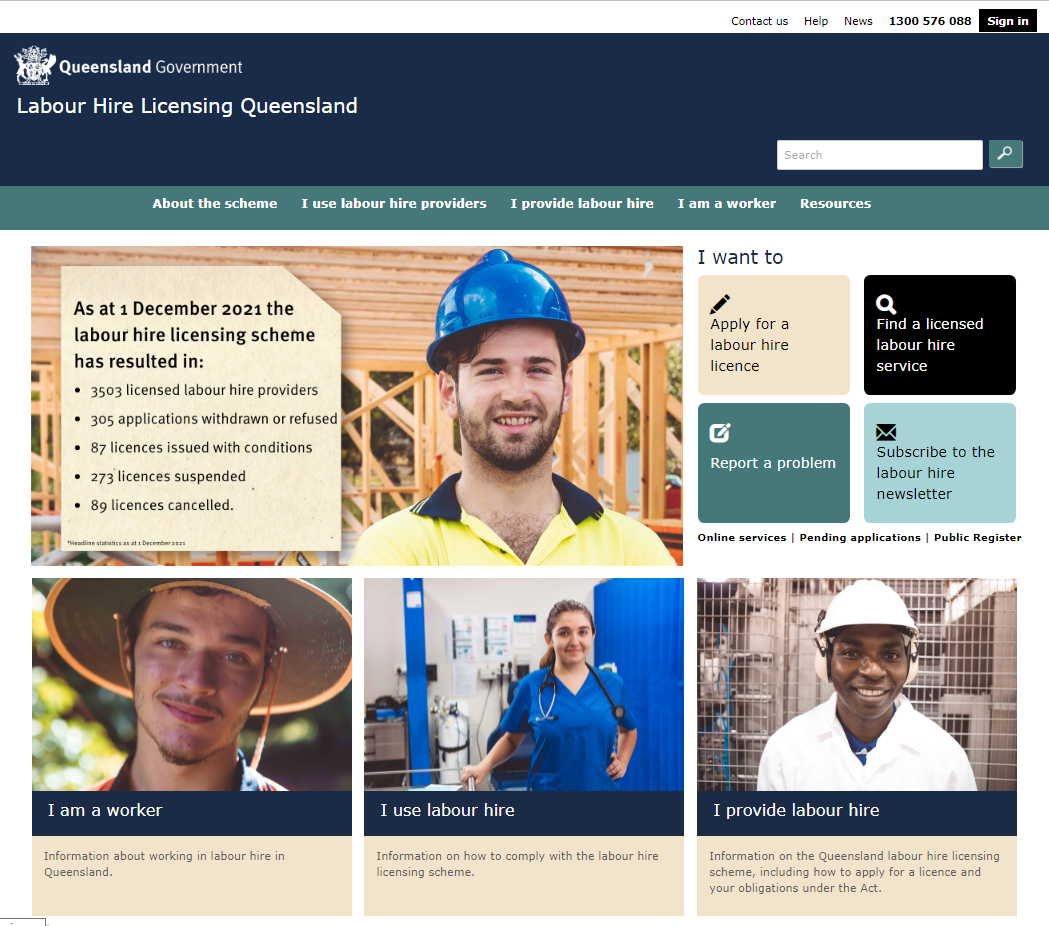Open I use labour hire providers menu
Image resolution: width=1049 pixels, height=926 pixels.
pos(394,203)
